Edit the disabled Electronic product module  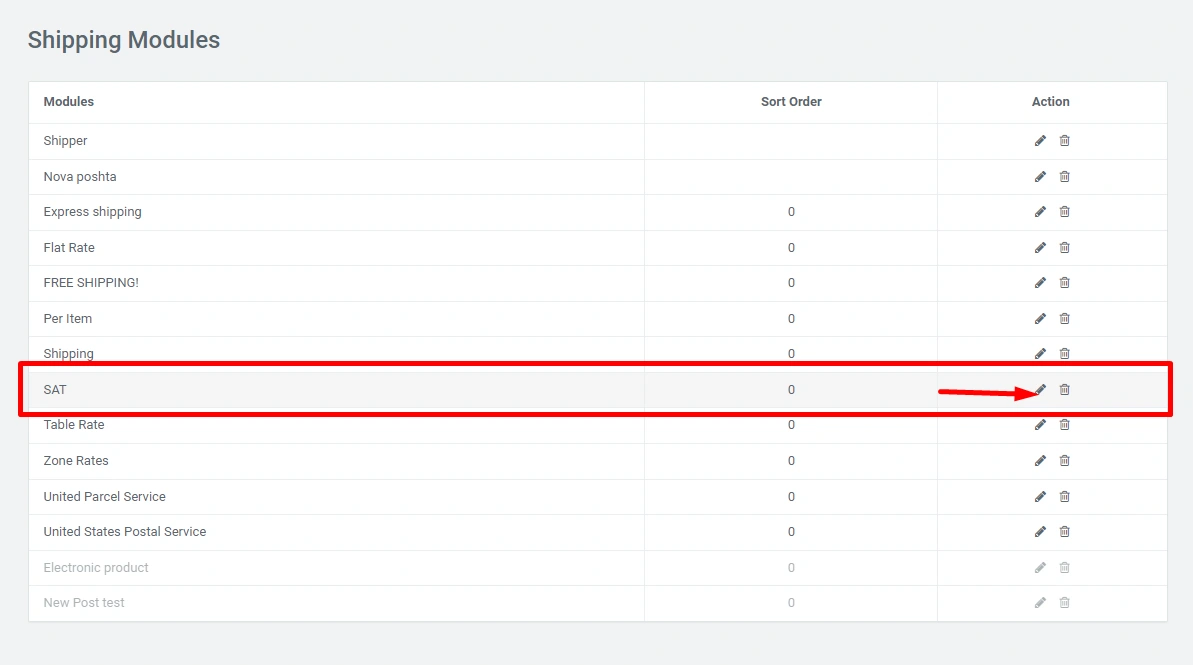coord(1040,568)
